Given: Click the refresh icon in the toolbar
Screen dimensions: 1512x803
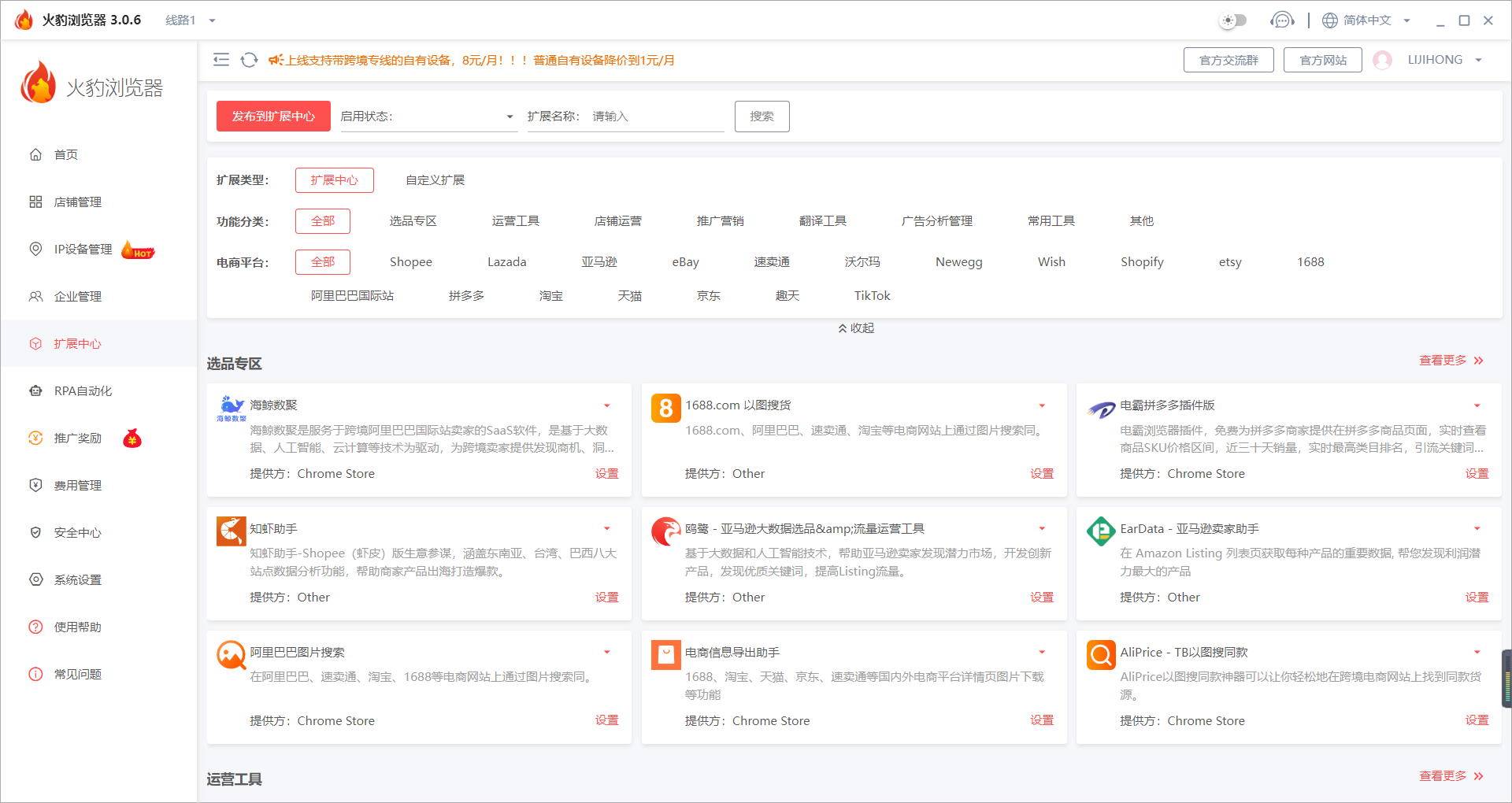Looking at the screenshot, I should [x=249, y=60].
